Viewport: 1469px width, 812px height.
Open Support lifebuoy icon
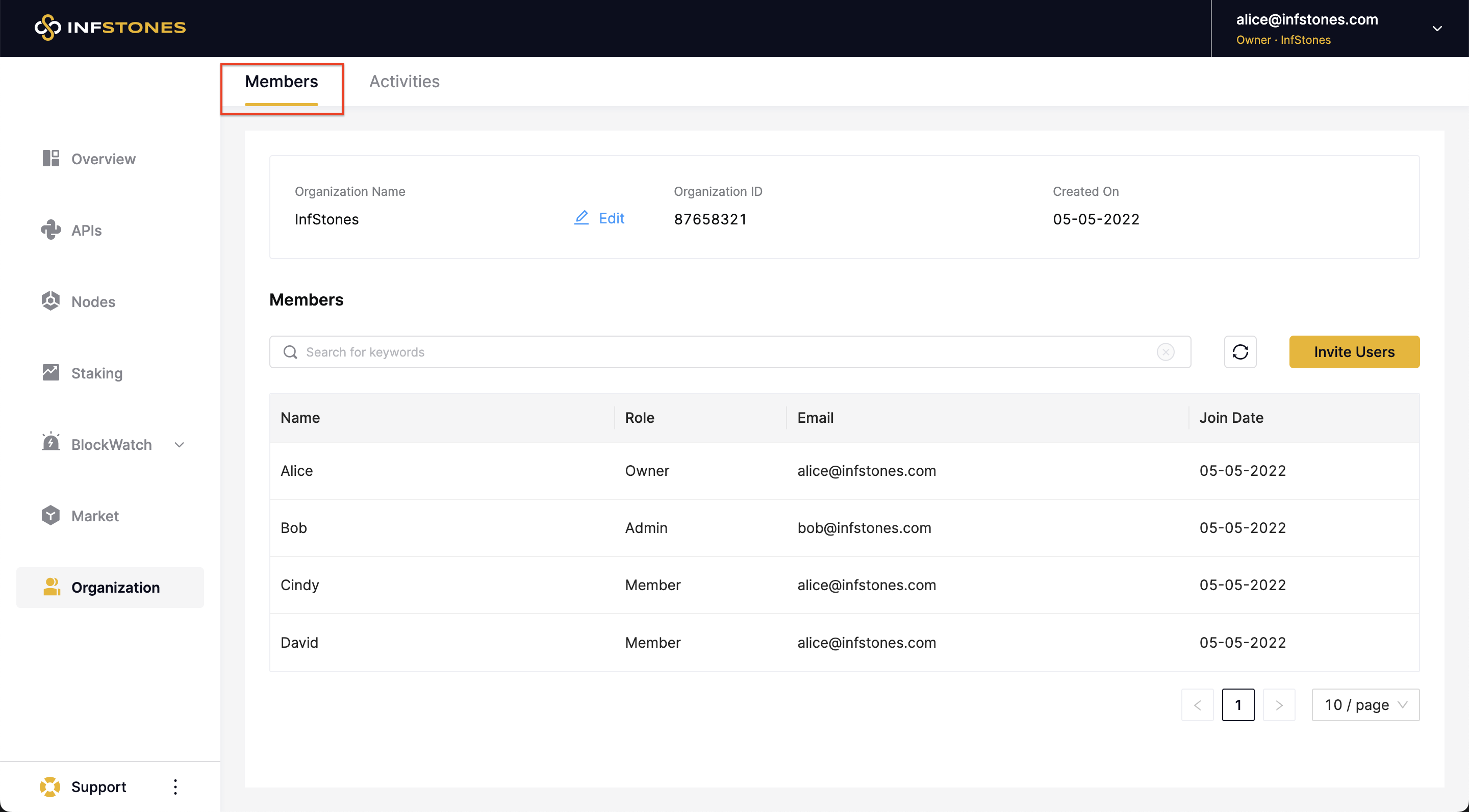pos(50,786)
